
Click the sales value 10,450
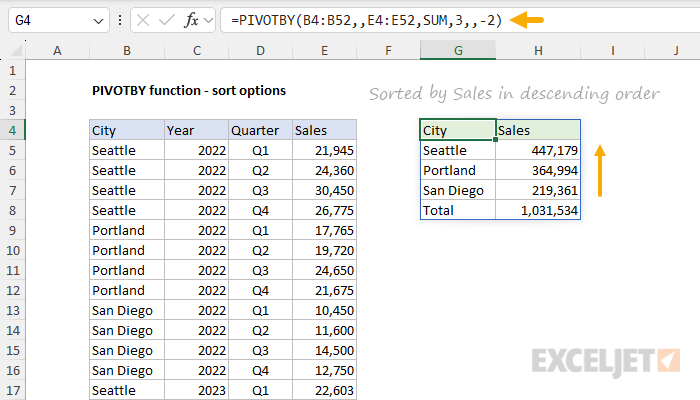pos(324,310)
